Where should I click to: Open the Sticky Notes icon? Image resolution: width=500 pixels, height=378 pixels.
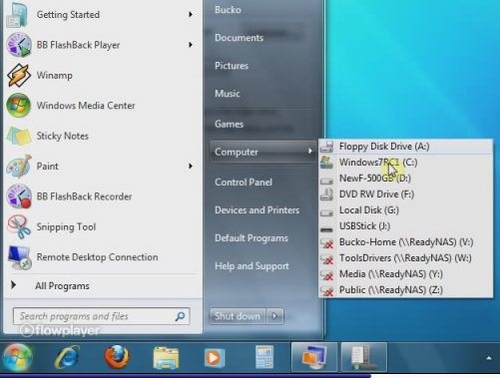click(x=19, y=136)
